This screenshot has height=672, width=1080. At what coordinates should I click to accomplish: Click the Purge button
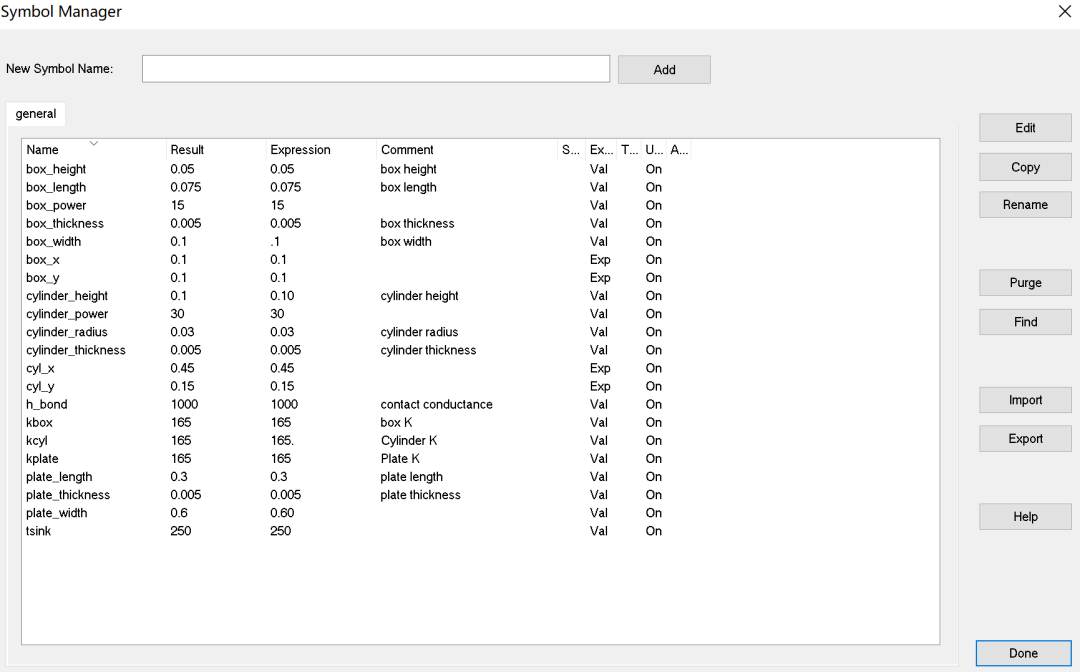pos(1025,282)
